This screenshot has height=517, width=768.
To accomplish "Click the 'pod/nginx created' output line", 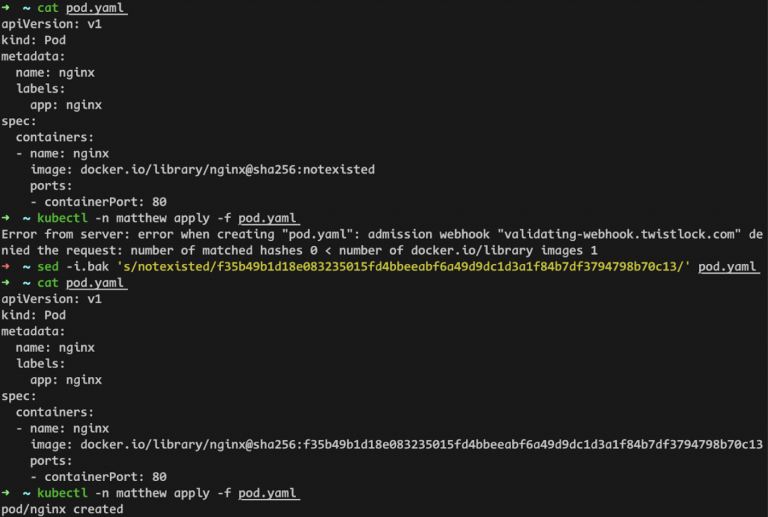I will [x=62, y=509].
